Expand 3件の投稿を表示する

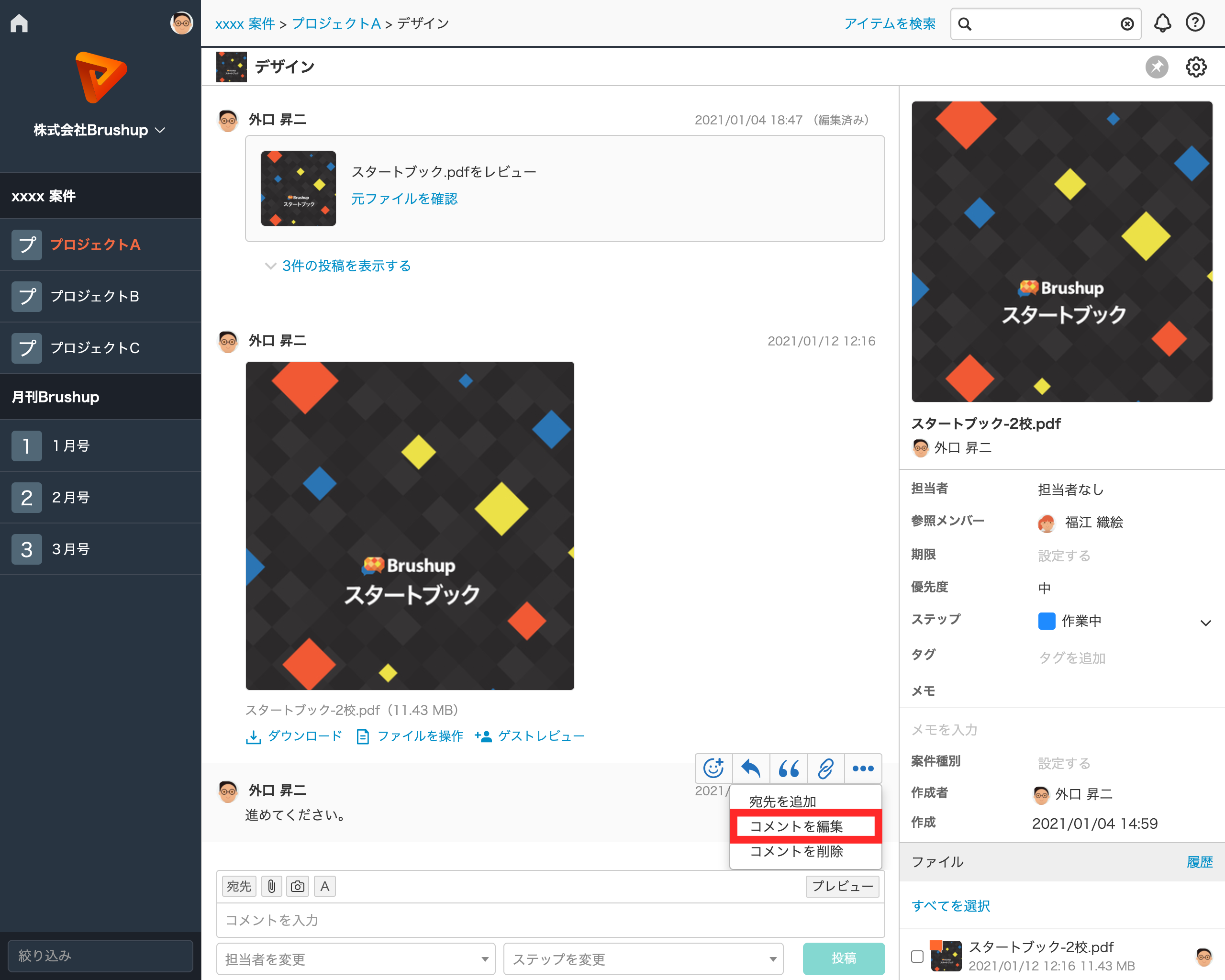click(x=346, y=266)
